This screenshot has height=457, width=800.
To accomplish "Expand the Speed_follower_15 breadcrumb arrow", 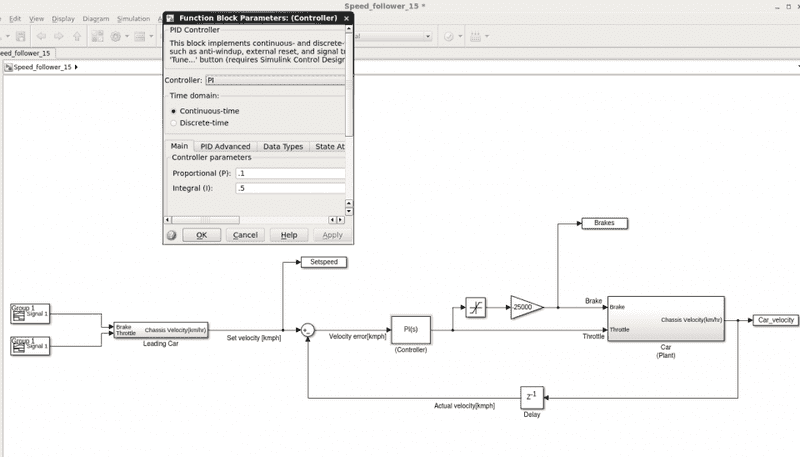I will (x=77, y=67).
